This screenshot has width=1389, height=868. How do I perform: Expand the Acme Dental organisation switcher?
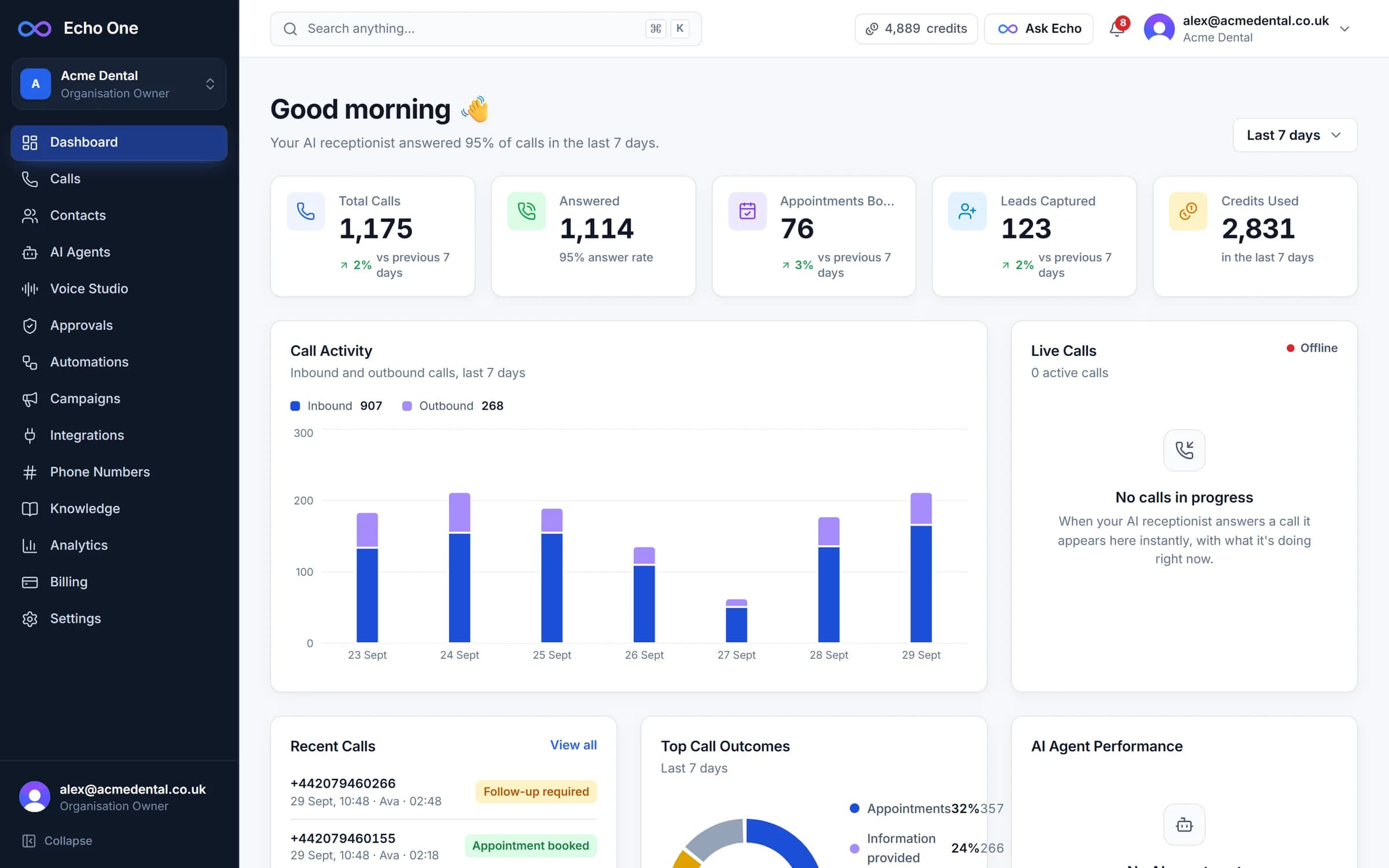(x=119, y=84)
